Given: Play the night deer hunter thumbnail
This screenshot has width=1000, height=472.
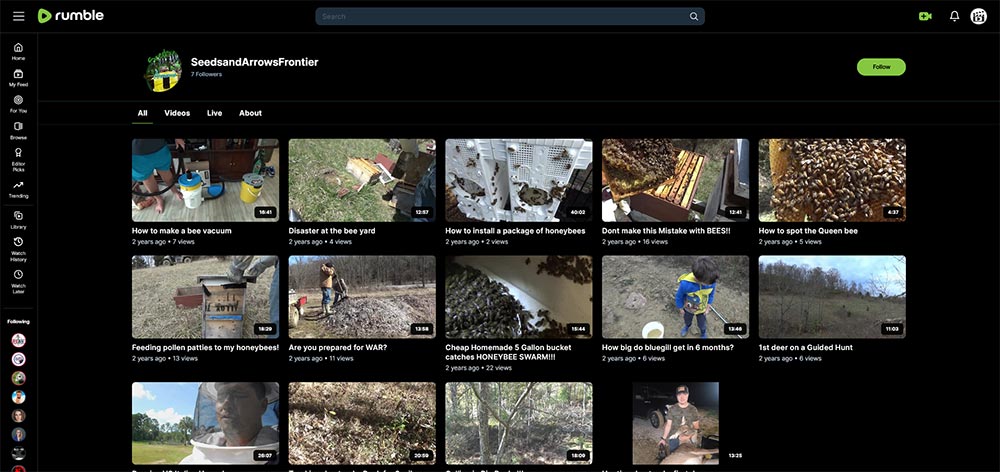Looking at the screenshot, I should 675,423.
